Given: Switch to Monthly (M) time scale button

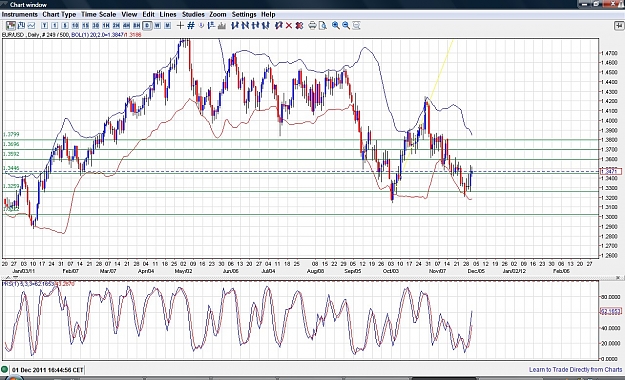Looking at the screenshot, I should tap(167, 26).
